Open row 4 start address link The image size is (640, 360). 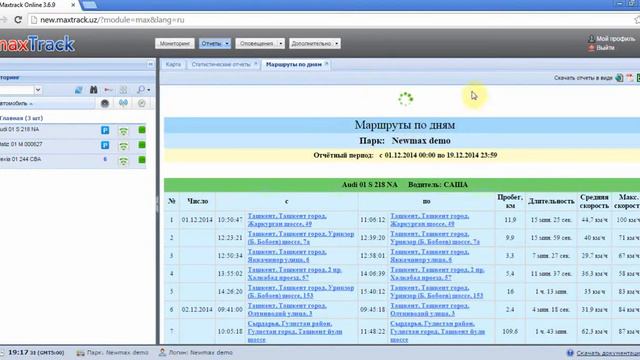[x=294, y=273]
